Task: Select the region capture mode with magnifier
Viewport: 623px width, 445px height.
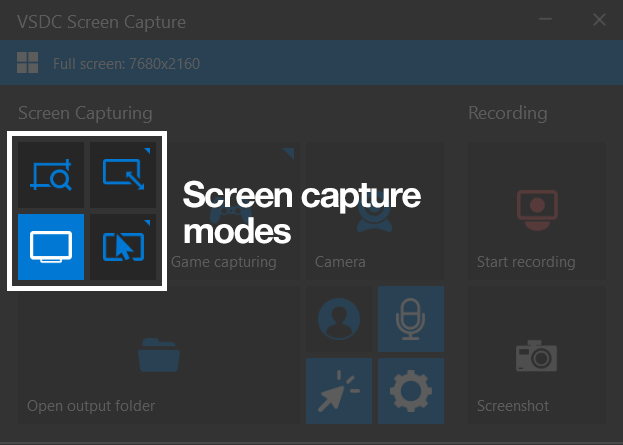Action: click(x=50, y=175)
